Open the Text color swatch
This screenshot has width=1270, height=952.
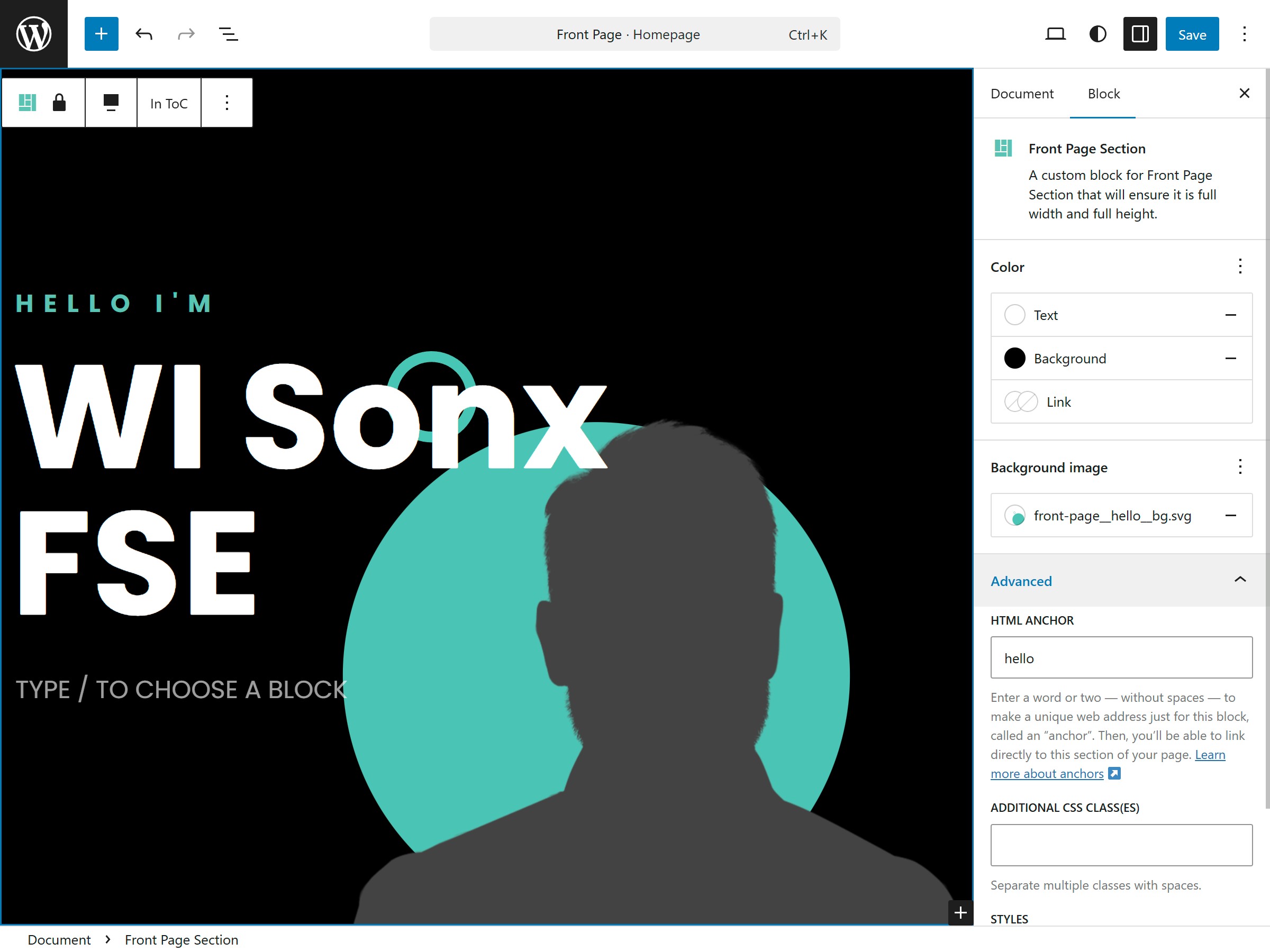[x=1014, y=315]
